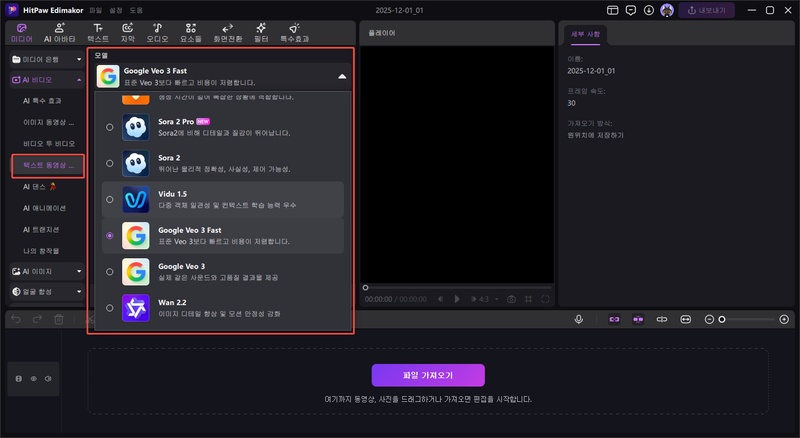Click the trash delete icon in timeline toolbar

pyautogui.click(x=59, y=320)
